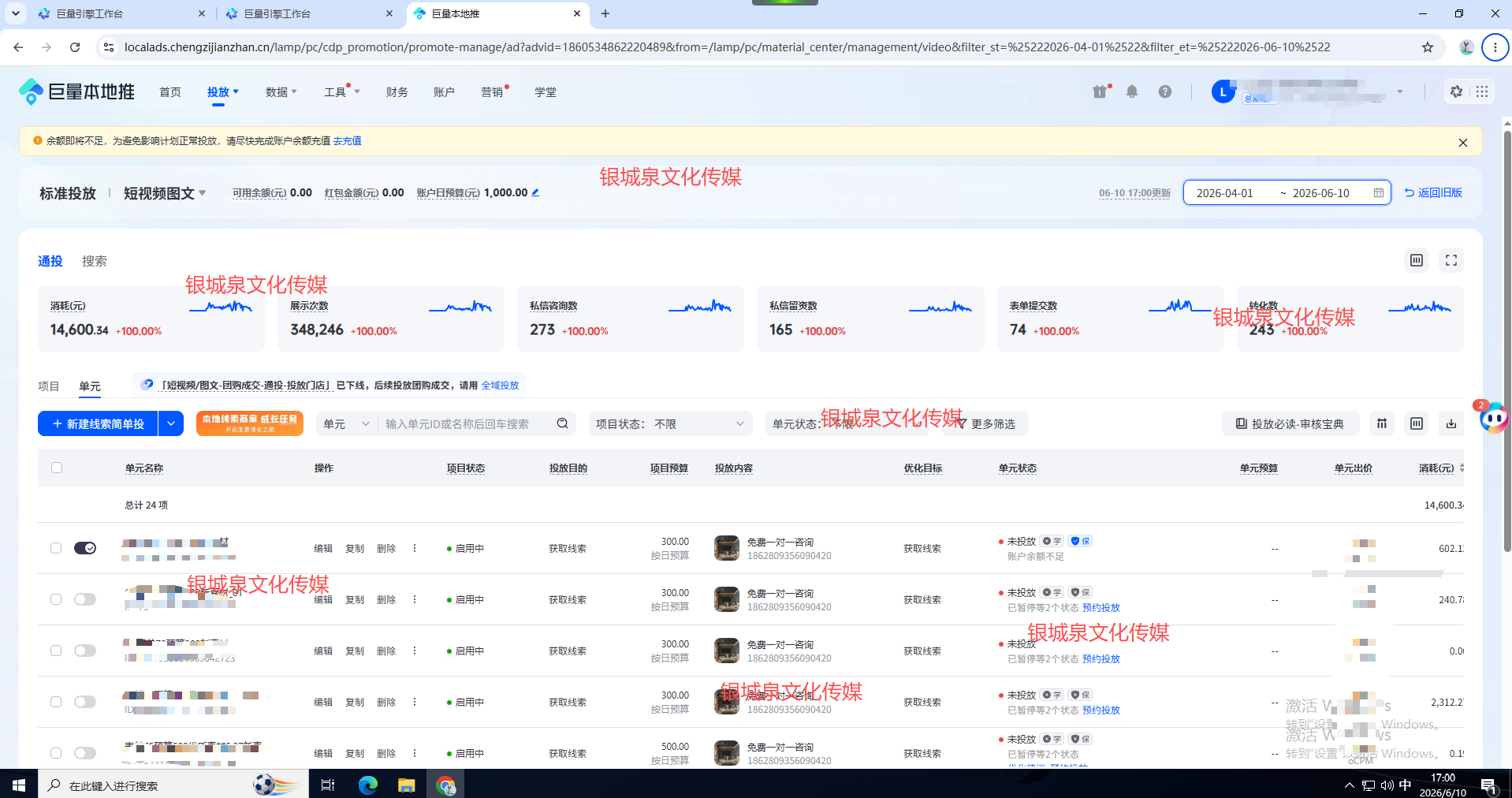Tick checkbox of the 0.0 consumption row

(56, 651)
